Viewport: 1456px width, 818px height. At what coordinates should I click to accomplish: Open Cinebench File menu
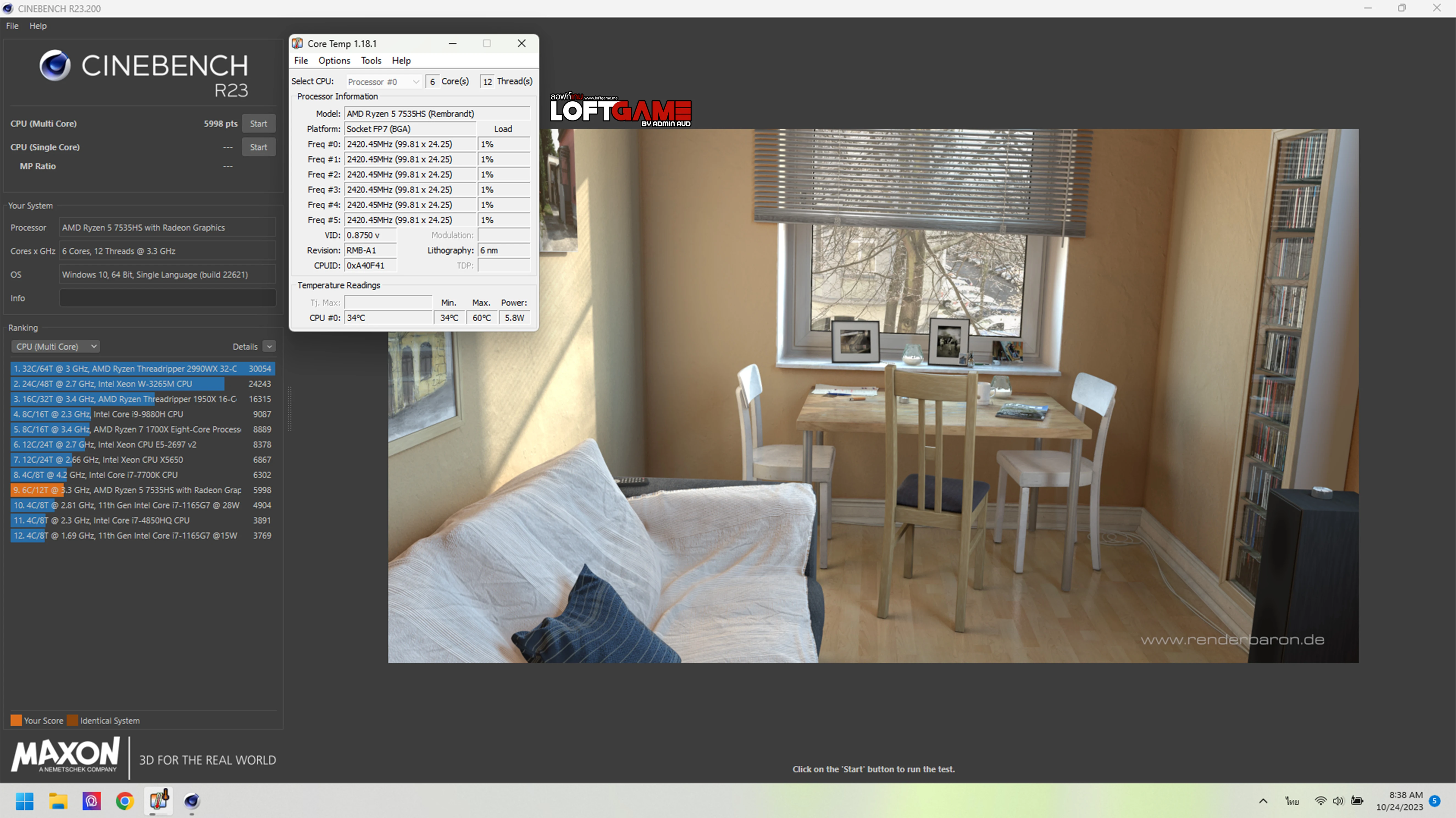(12, 26)
